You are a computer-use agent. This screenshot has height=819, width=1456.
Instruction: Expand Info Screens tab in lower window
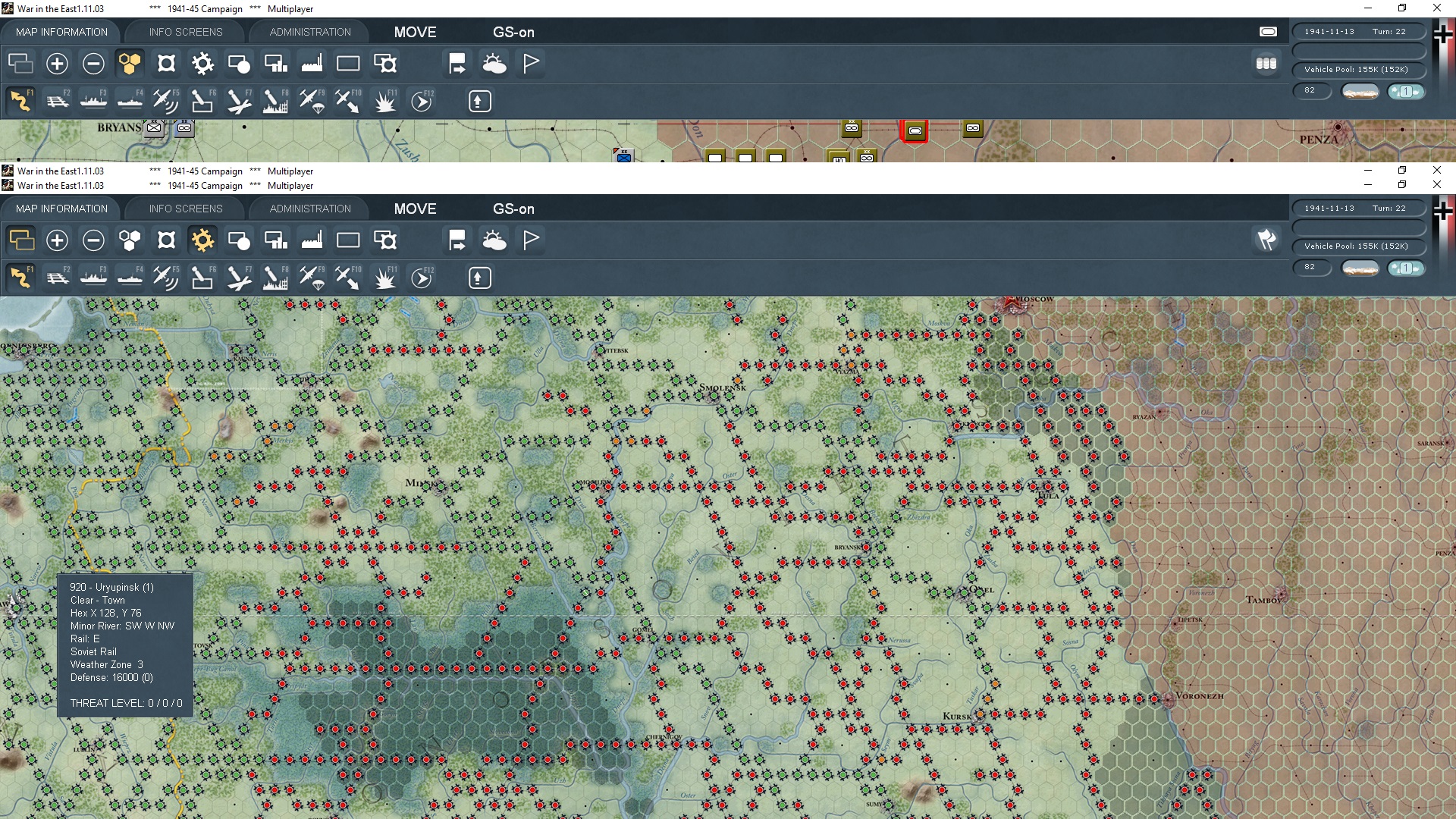[x=186, y=209]
